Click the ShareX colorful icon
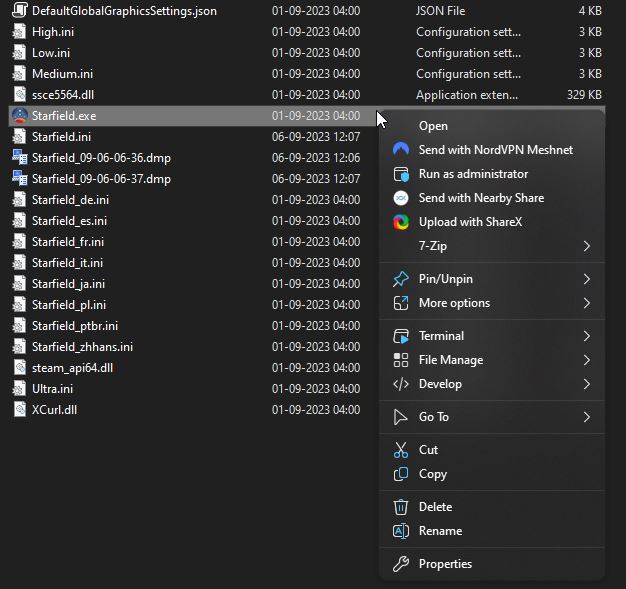The height and width of the screenshot is (589, 626). [401, 222]
